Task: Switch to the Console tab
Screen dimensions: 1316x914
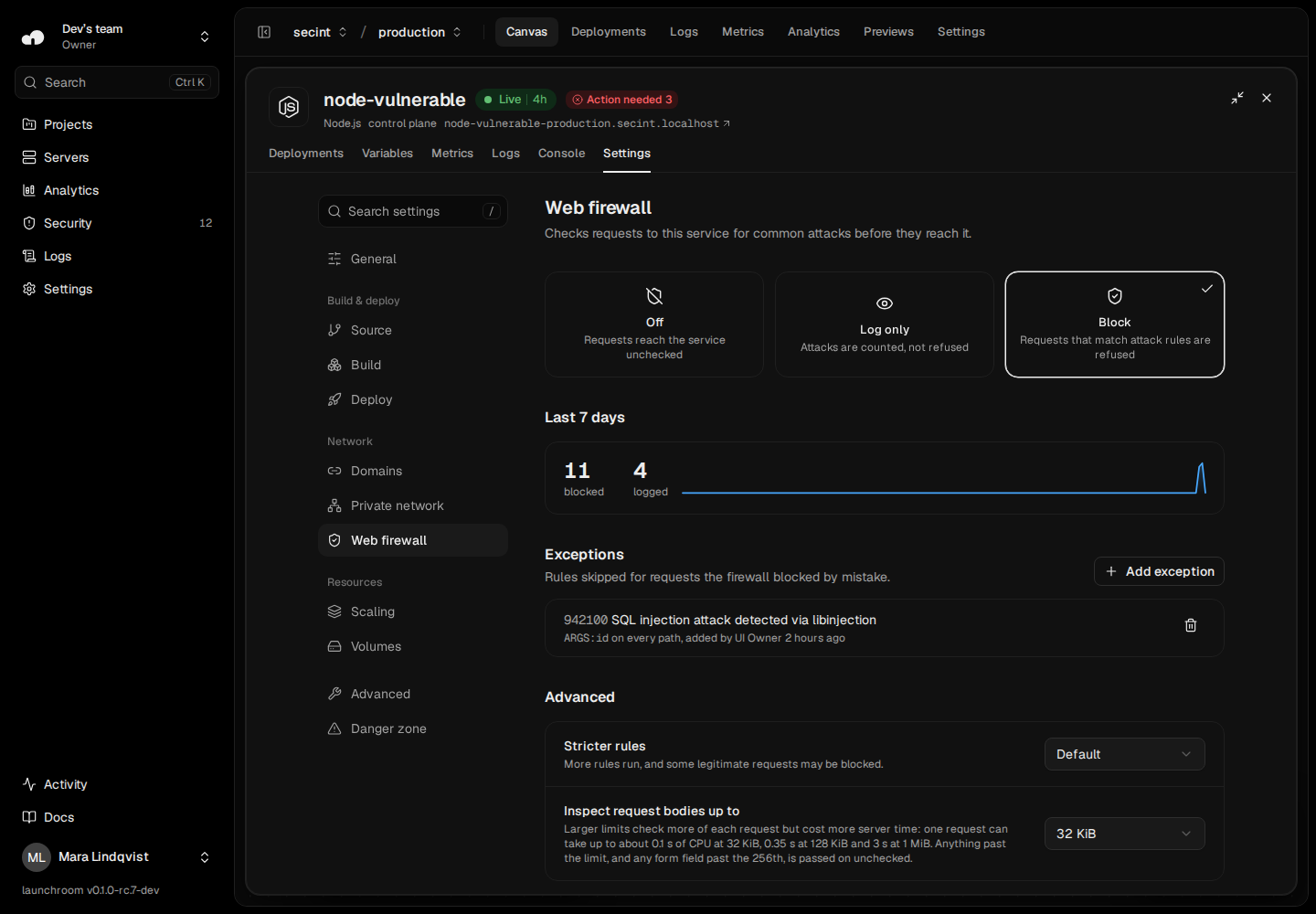Action: (561, 154)
